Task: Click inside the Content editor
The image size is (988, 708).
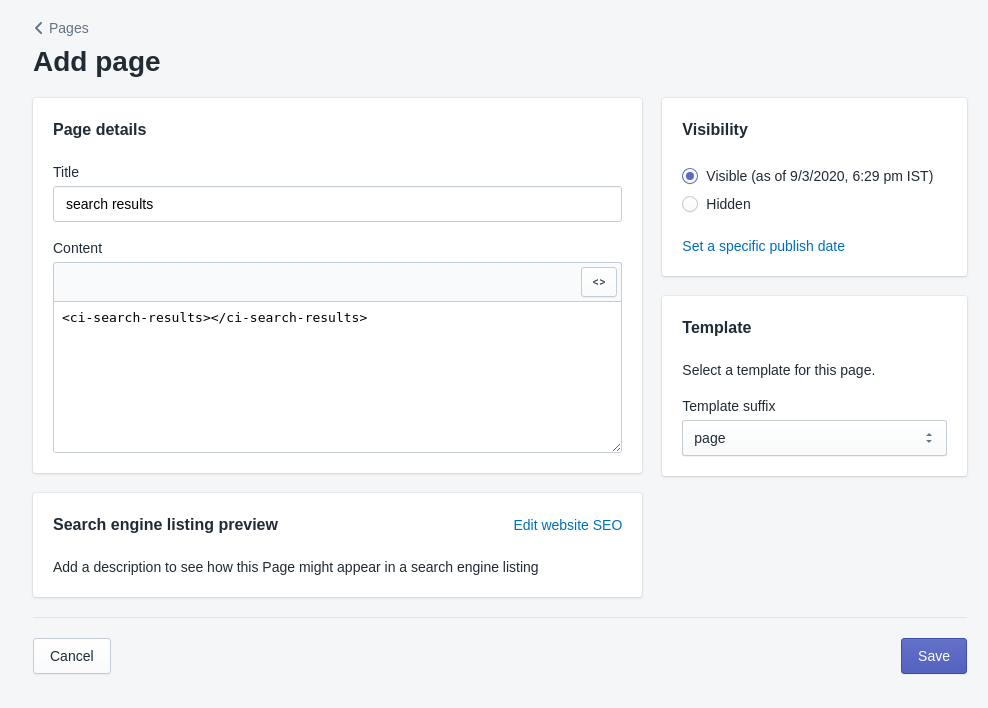Action: click(337, 380)
